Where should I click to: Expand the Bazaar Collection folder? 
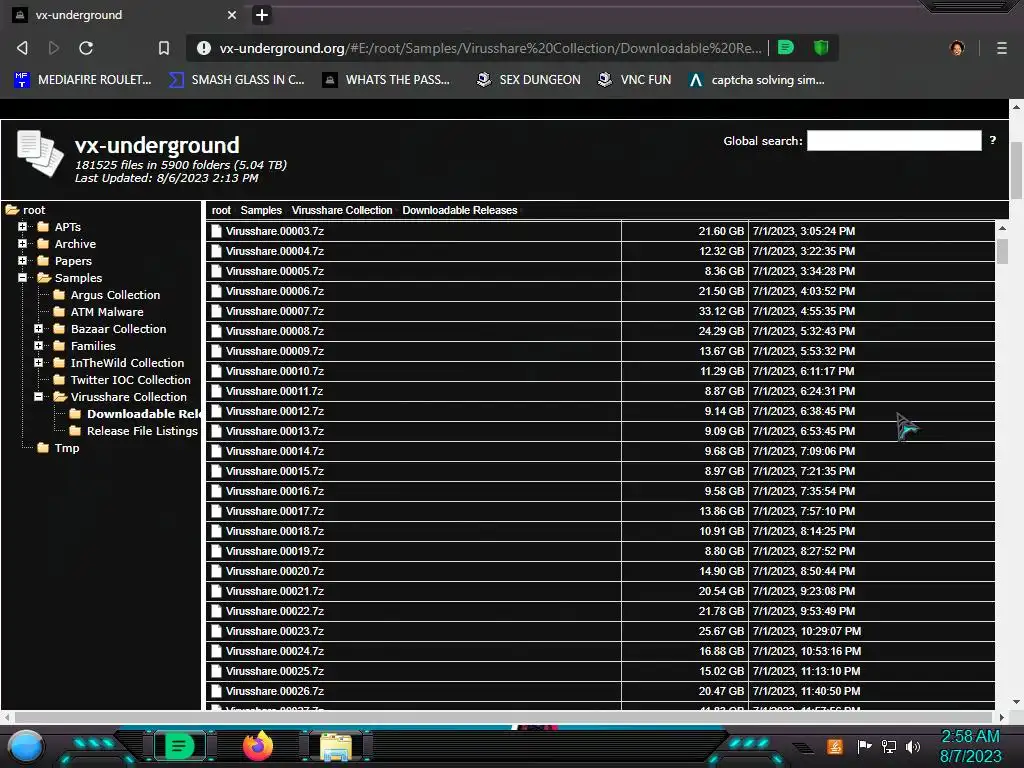(39, 328)
